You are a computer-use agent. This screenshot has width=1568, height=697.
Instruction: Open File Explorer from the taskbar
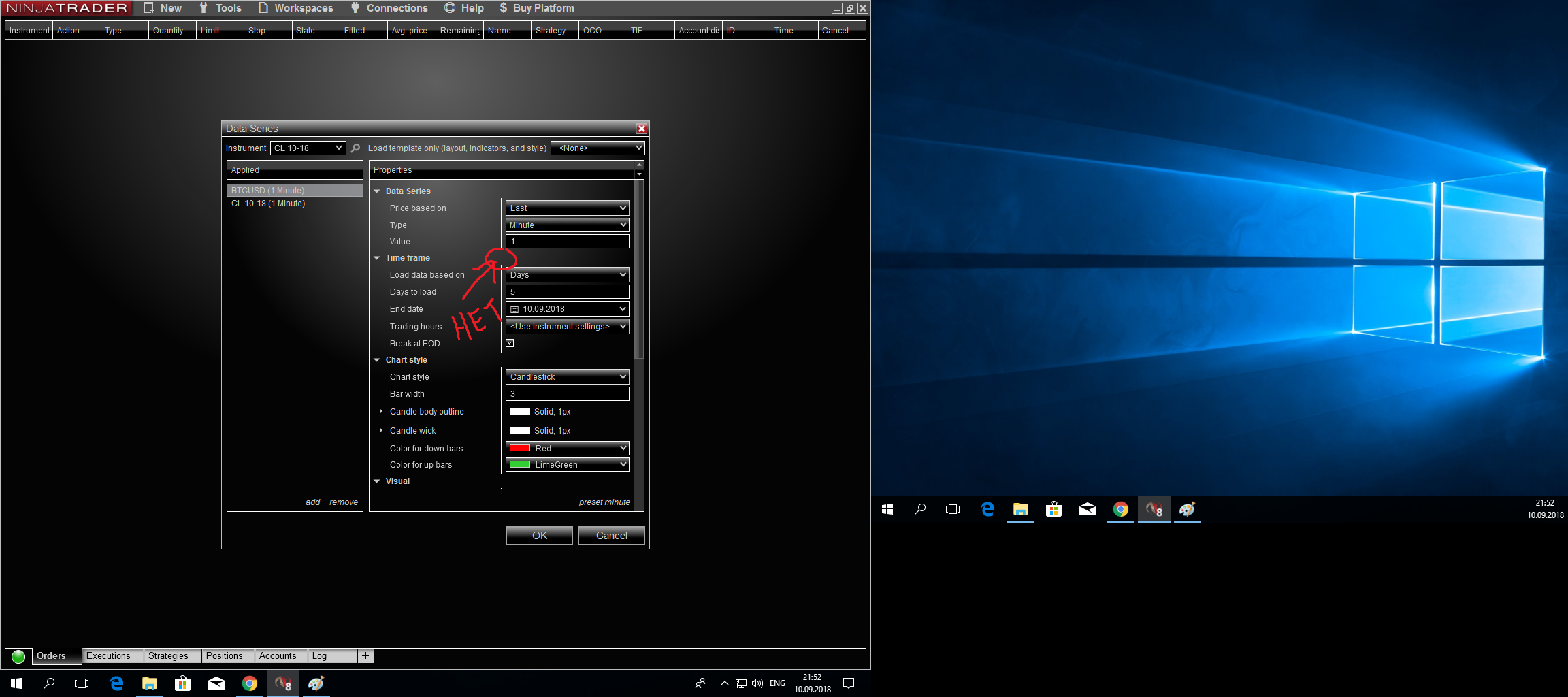(150, 683)
